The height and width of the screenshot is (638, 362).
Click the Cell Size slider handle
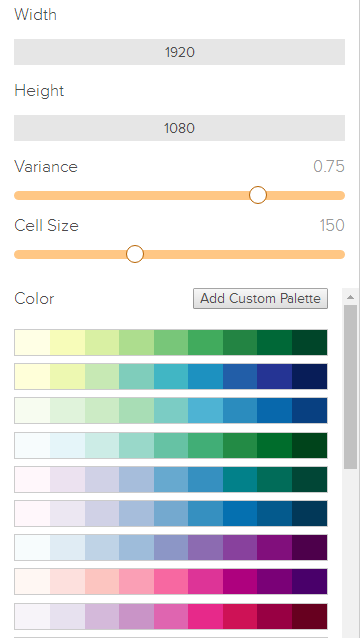(135, 254)
